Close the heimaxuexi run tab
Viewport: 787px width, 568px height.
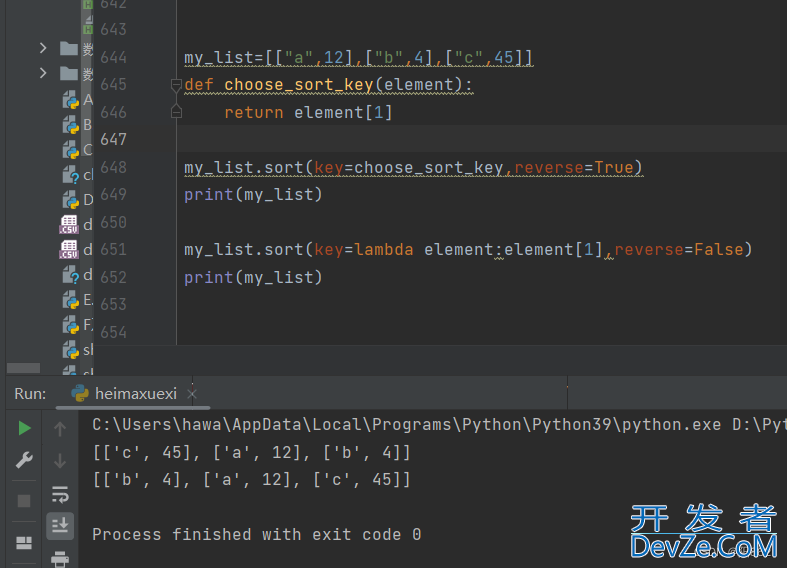(x=192, y=394)
